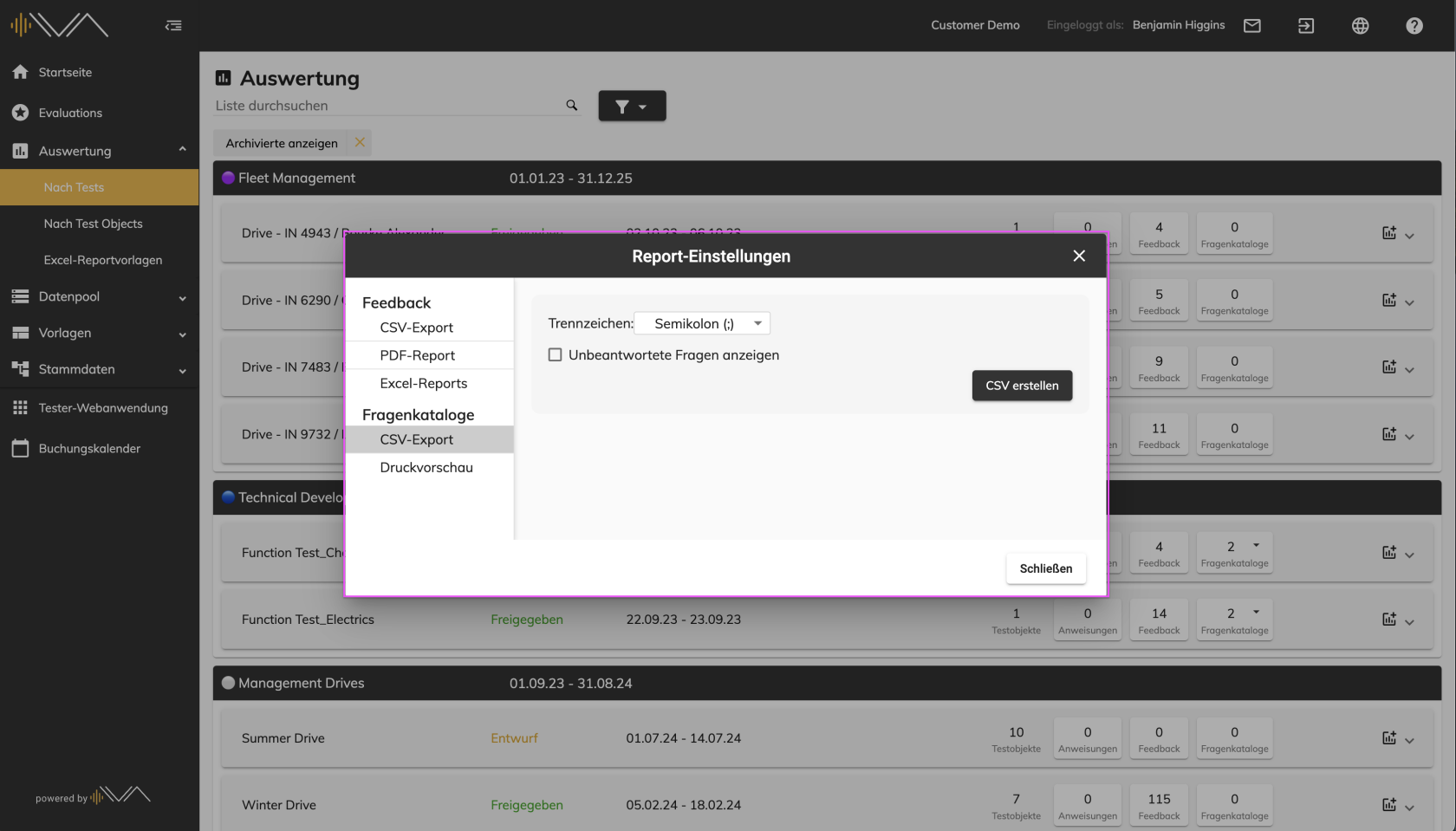Click the Auswertung chart icon beside title

[223, 78]
